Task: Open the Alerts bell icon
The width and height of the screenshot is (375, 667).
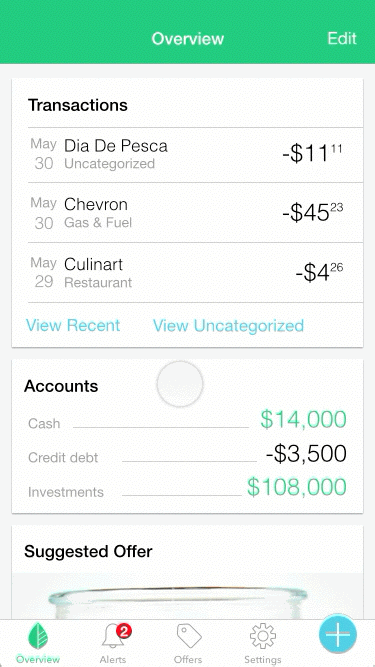Action: [x=113, y=637]
